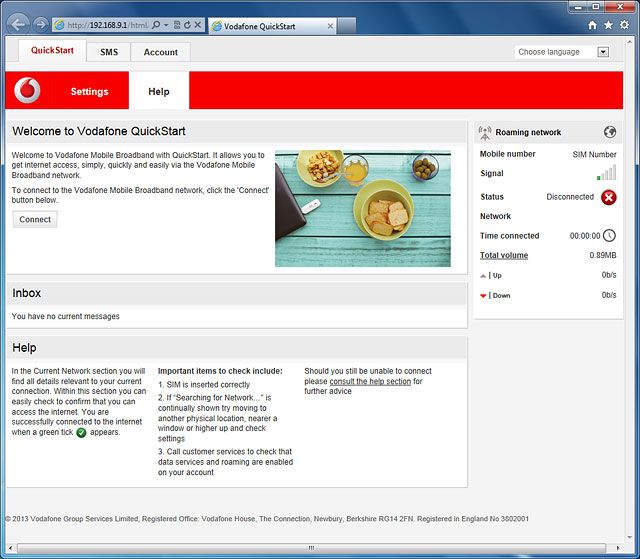The height and width of the screenshot is (559, 640).
Task: Follow the 'consult the help section' link
Action: click(370, 382)
